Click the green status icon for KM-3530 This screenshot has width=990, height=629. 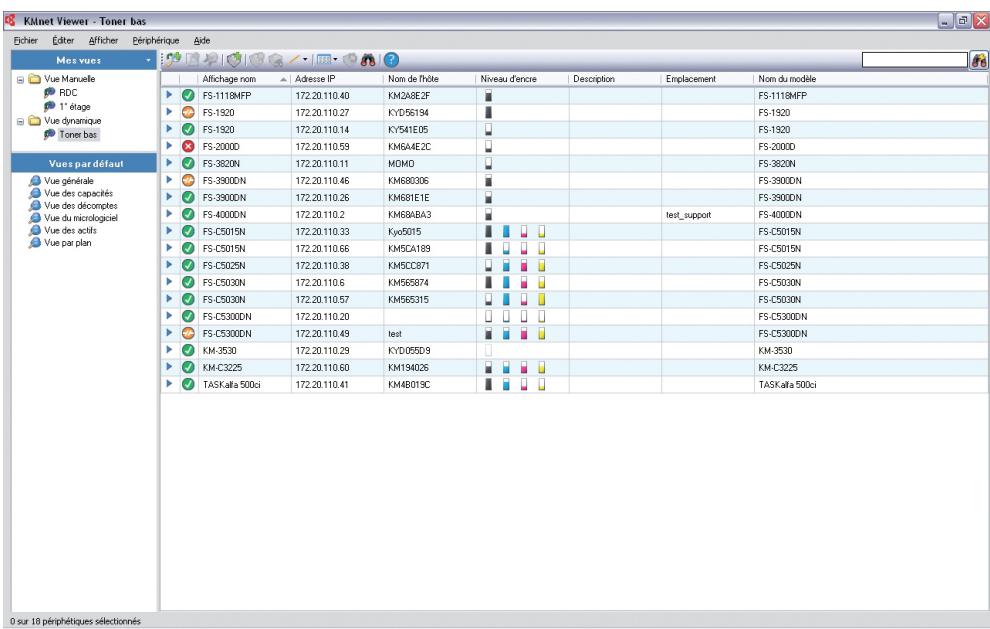pyautogui.click(x=188, y=350)
